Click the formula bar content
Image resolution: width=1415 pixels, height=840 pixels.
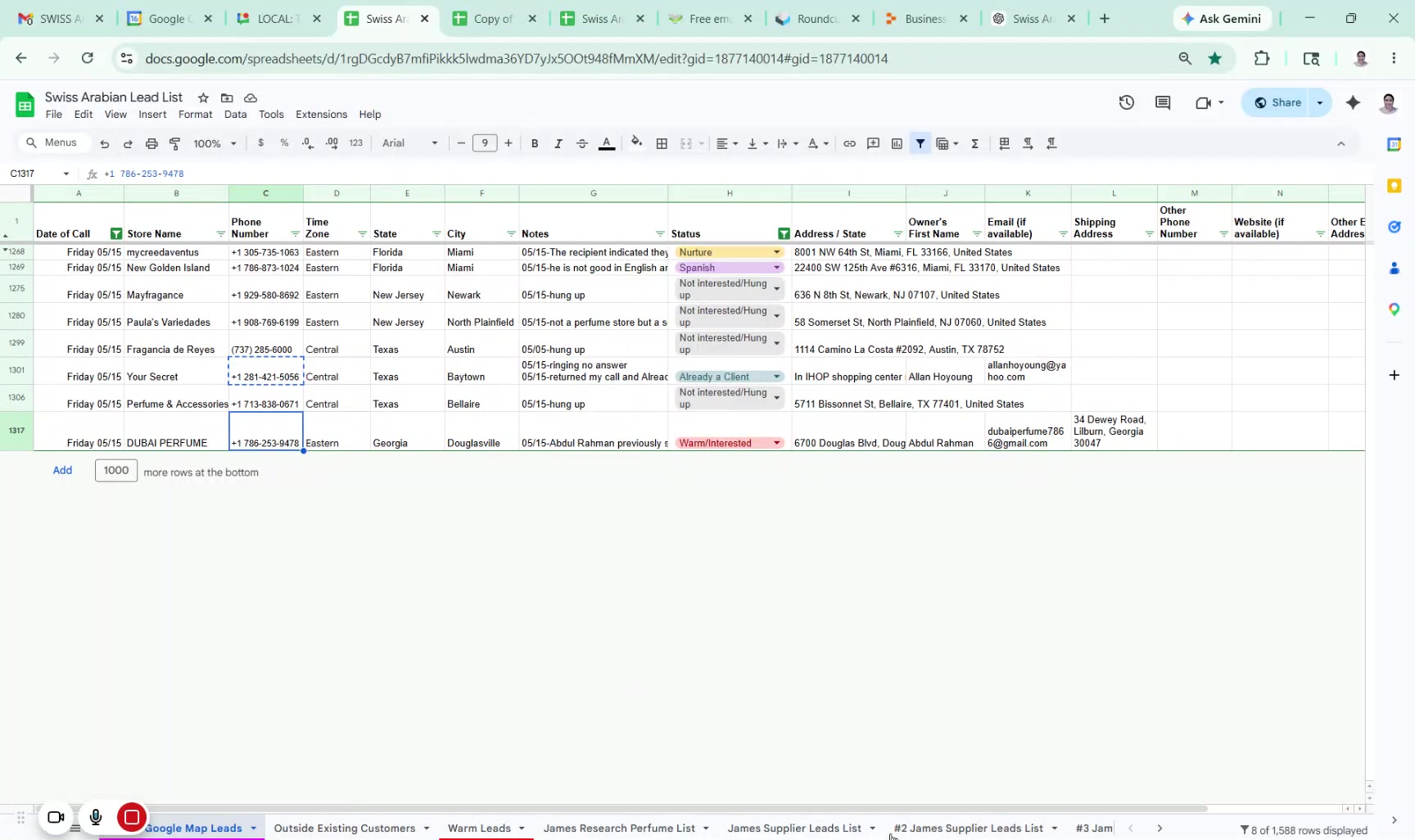144,174
